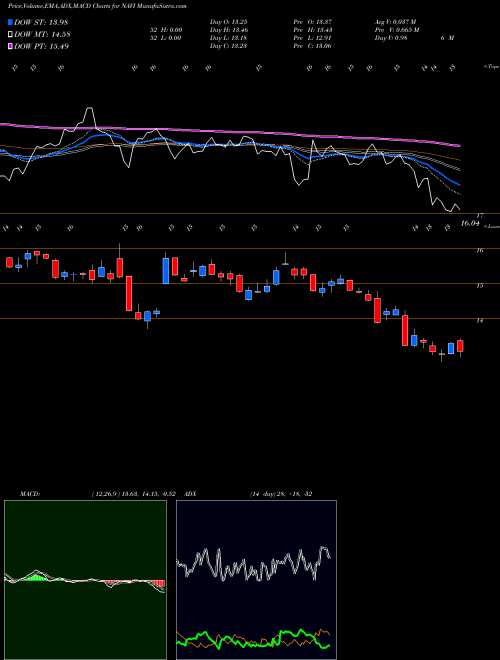Image resolution: width=500 pixels, height=660 pixels.
Task: Select the 'DOW ST: 13.98' legend text
Action: tap(41, 22)
